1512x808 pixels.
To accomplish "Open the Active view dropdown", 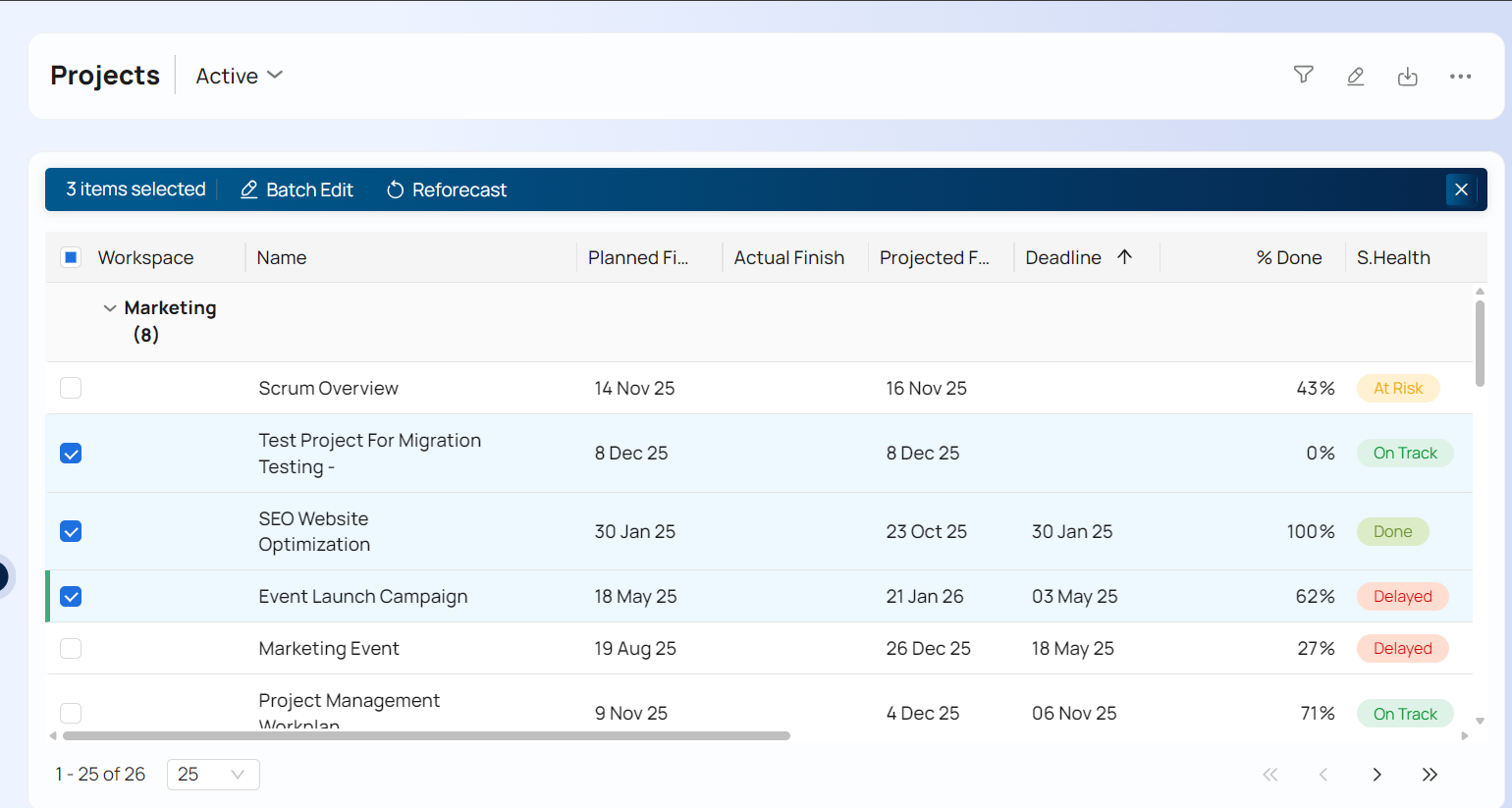I will (239, 76).
